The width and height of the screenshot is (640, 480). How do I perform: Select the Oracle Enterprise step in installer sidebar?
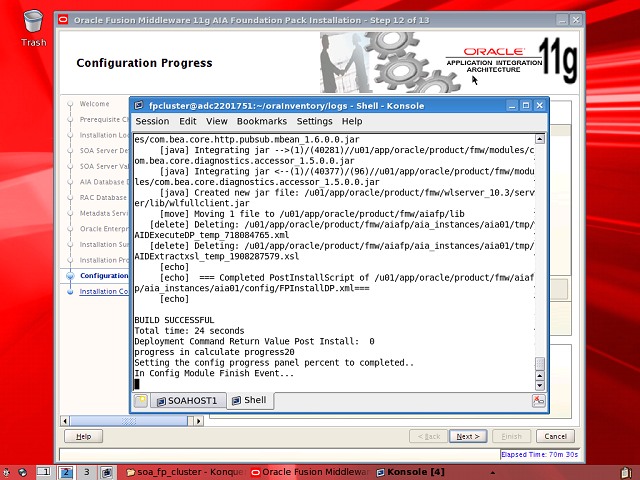click(x=104, y=229)
